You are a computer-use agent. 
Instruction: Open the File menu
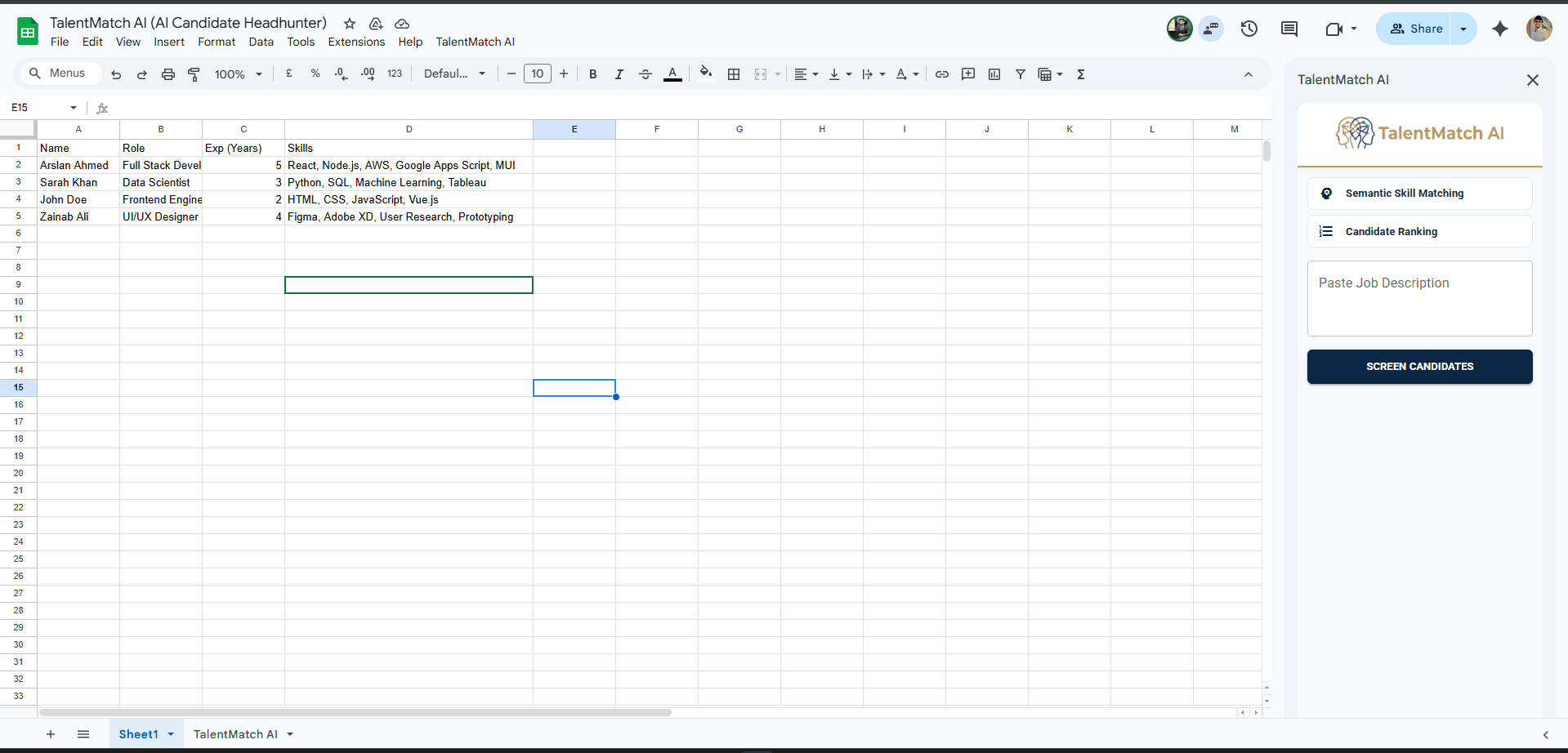point(60,42)
